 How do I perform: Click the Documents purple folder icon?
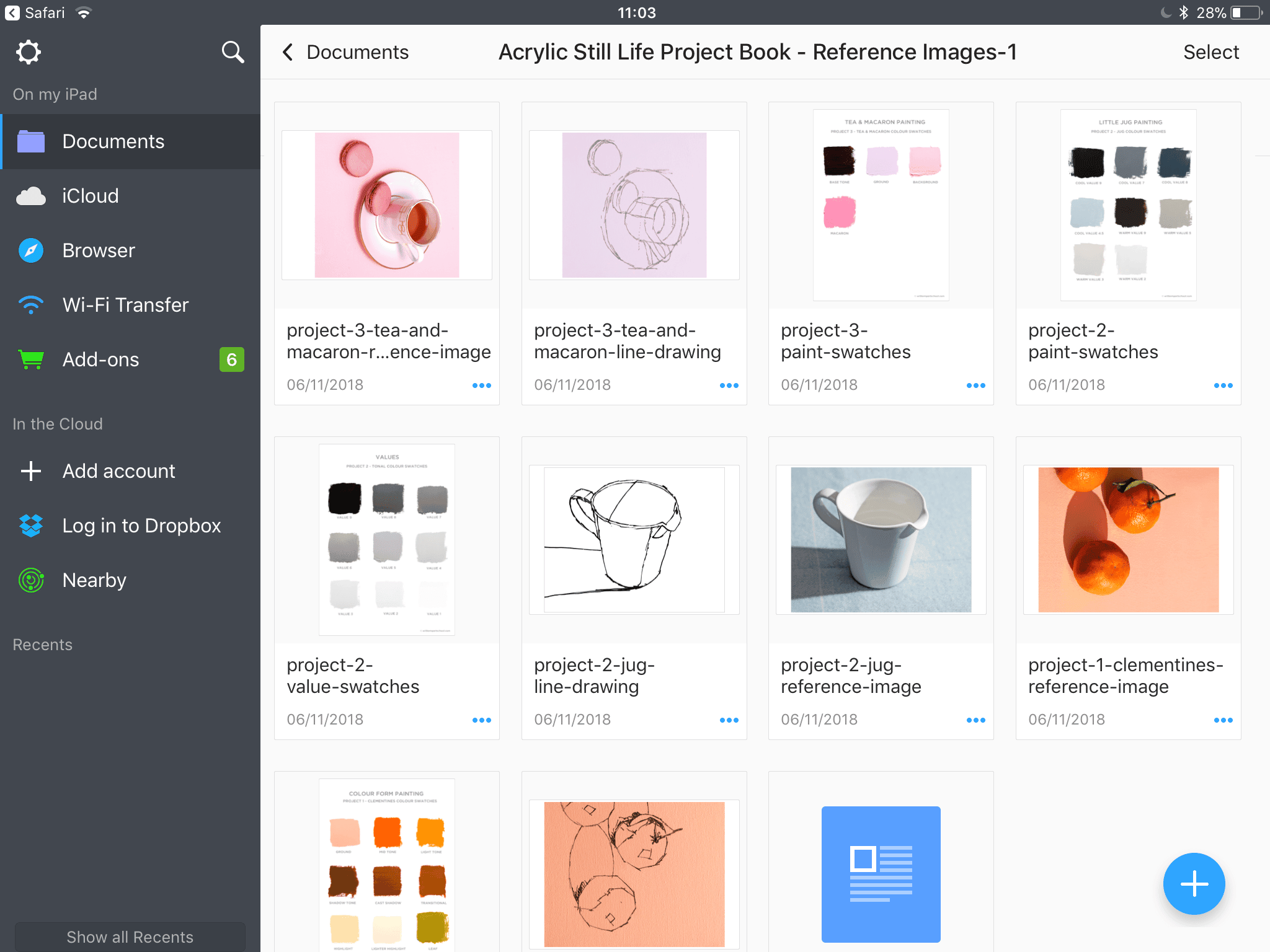tap(31, 141)
